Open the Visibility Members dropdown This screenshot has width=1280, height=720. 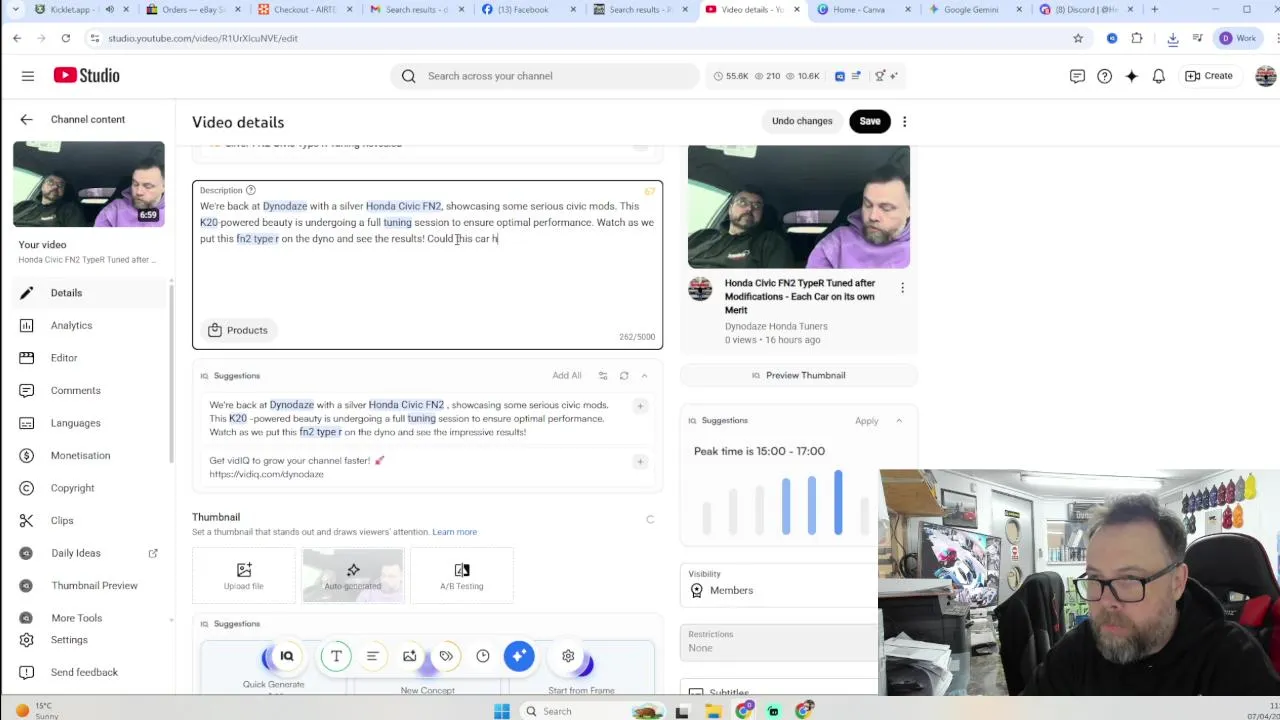click(x=780, y=584)
